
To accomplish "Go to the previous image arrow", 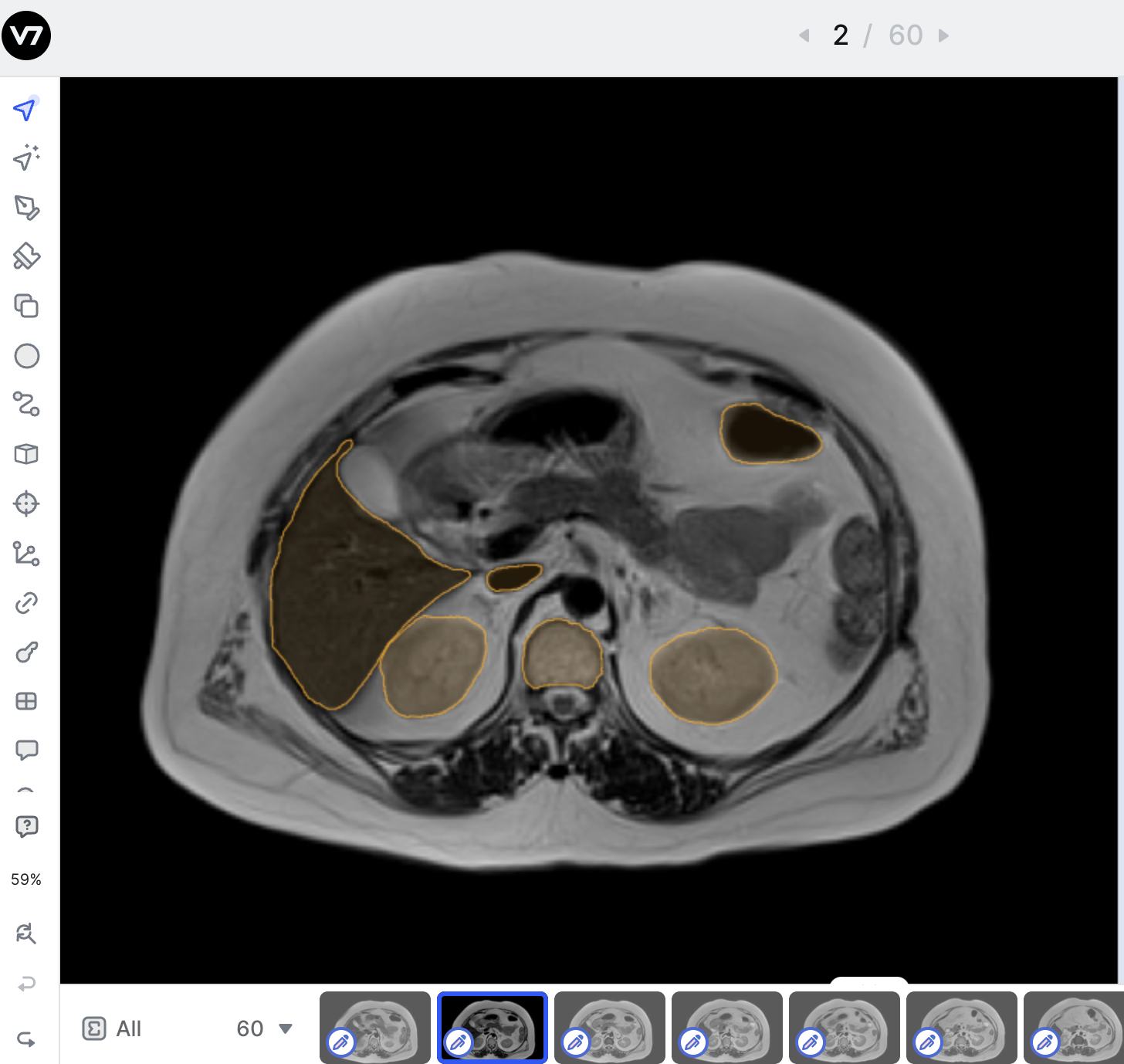I will point(804,36).
